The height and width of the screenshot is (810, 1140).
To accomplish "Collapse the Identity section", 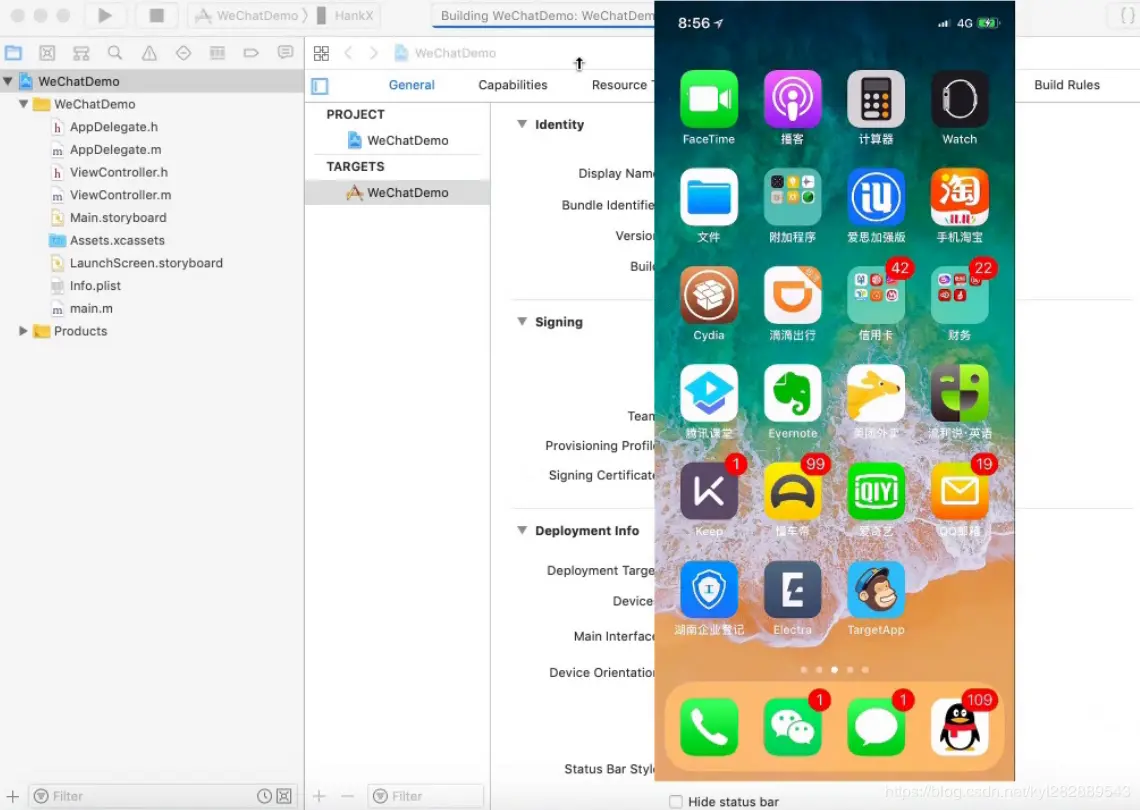I will pos(521,124).
